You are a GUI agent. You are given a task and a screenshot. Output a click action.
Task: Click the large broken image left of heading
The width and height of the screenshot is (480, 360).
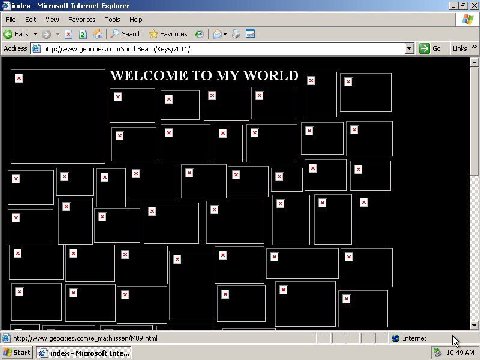58,116
